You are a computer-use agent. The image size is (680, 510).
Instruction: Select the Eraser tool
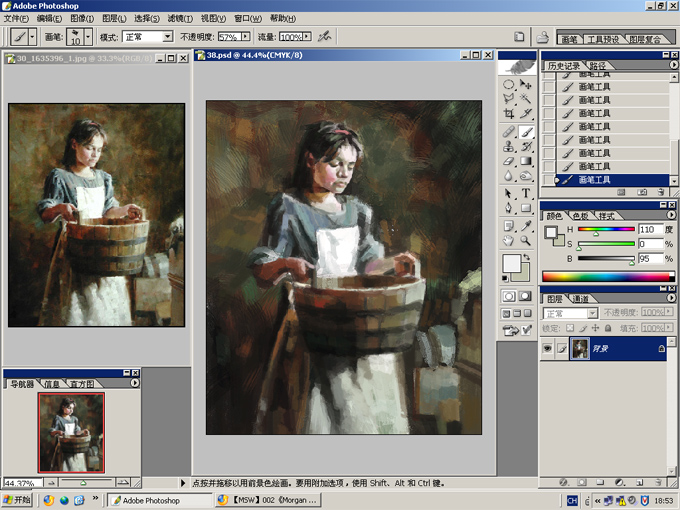(509, 161)
